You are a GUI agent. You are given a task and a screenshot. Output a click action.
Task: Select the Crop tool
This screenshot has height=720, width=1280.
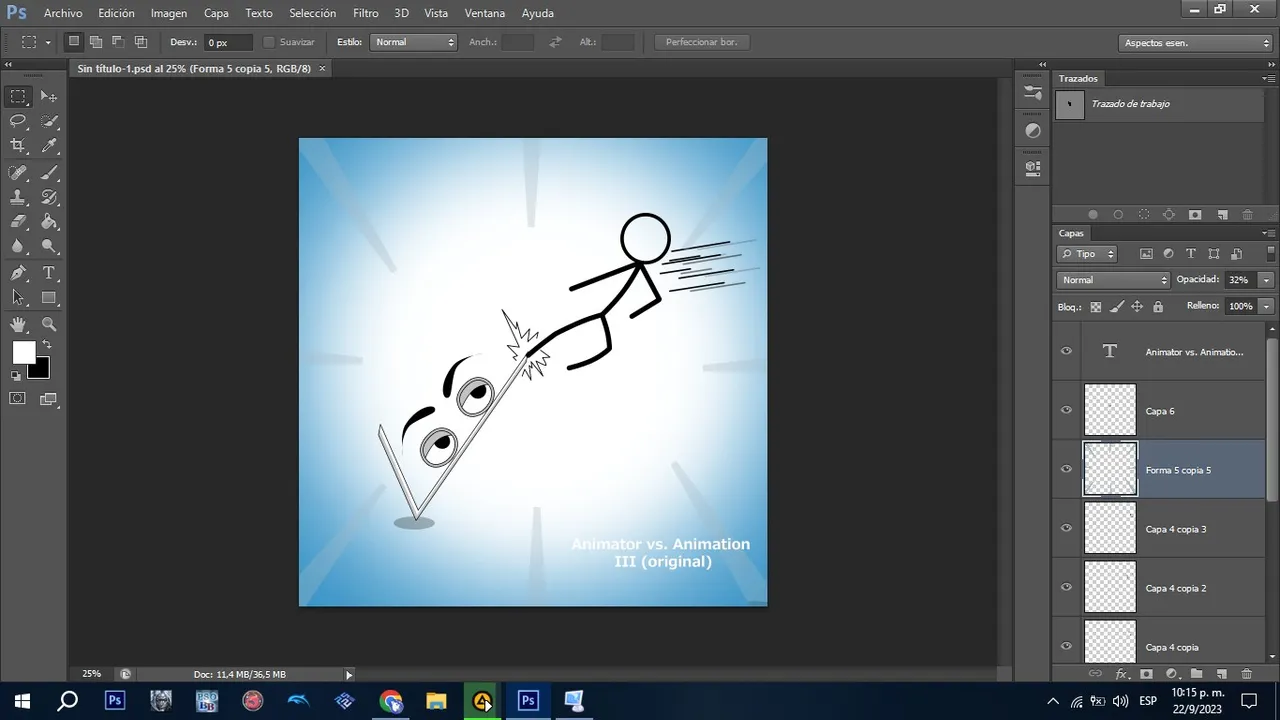(18, 146)
